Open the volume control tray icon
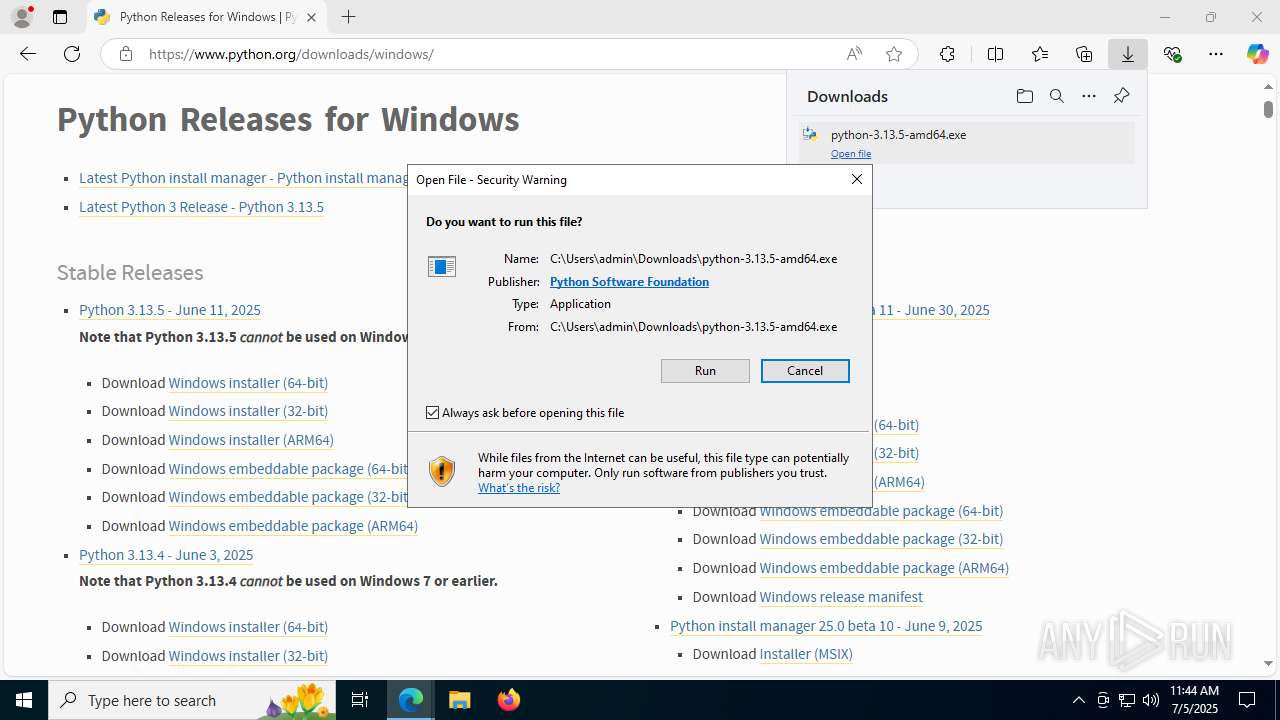 (1151, 700)
